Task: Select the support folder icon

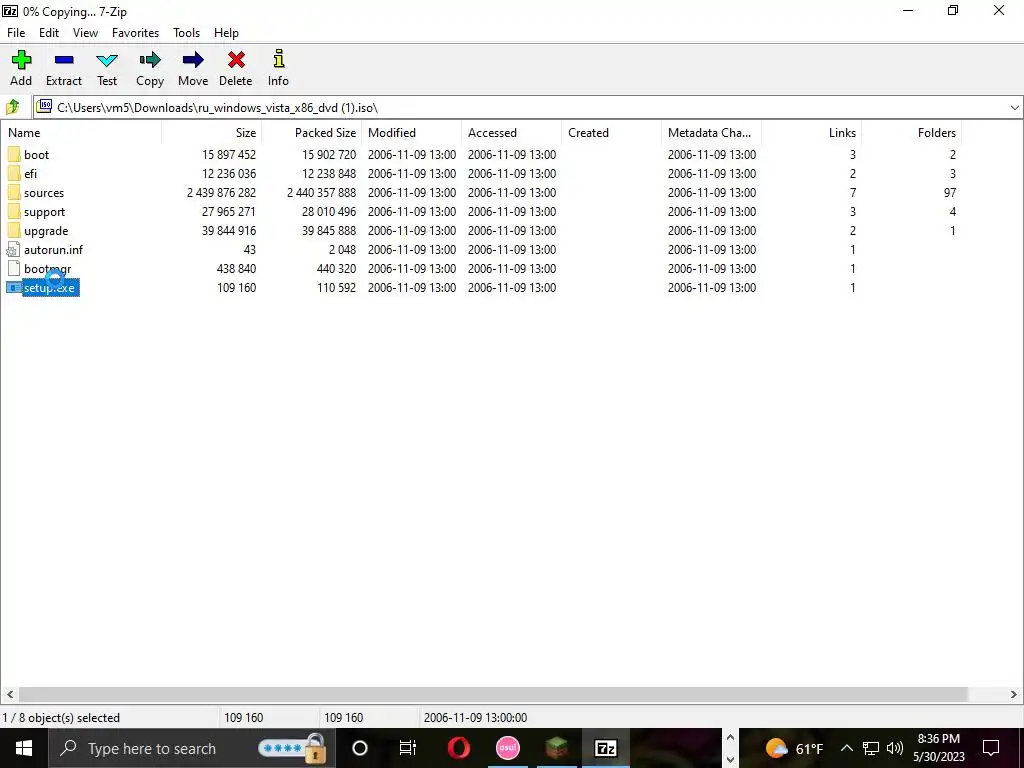Action: coord(14,212)
